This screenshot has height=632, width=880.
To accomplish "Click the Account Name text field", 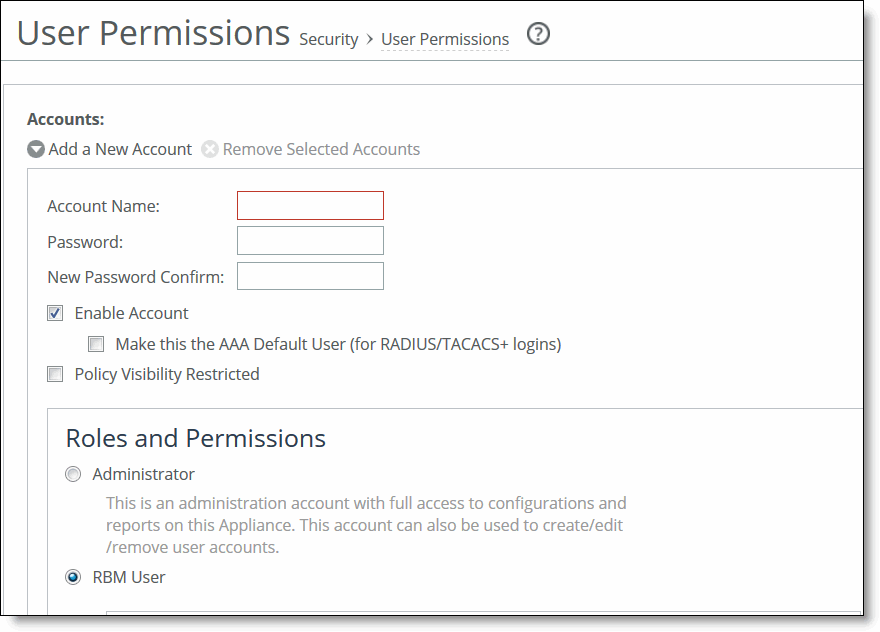I will (x=310, y=206).
